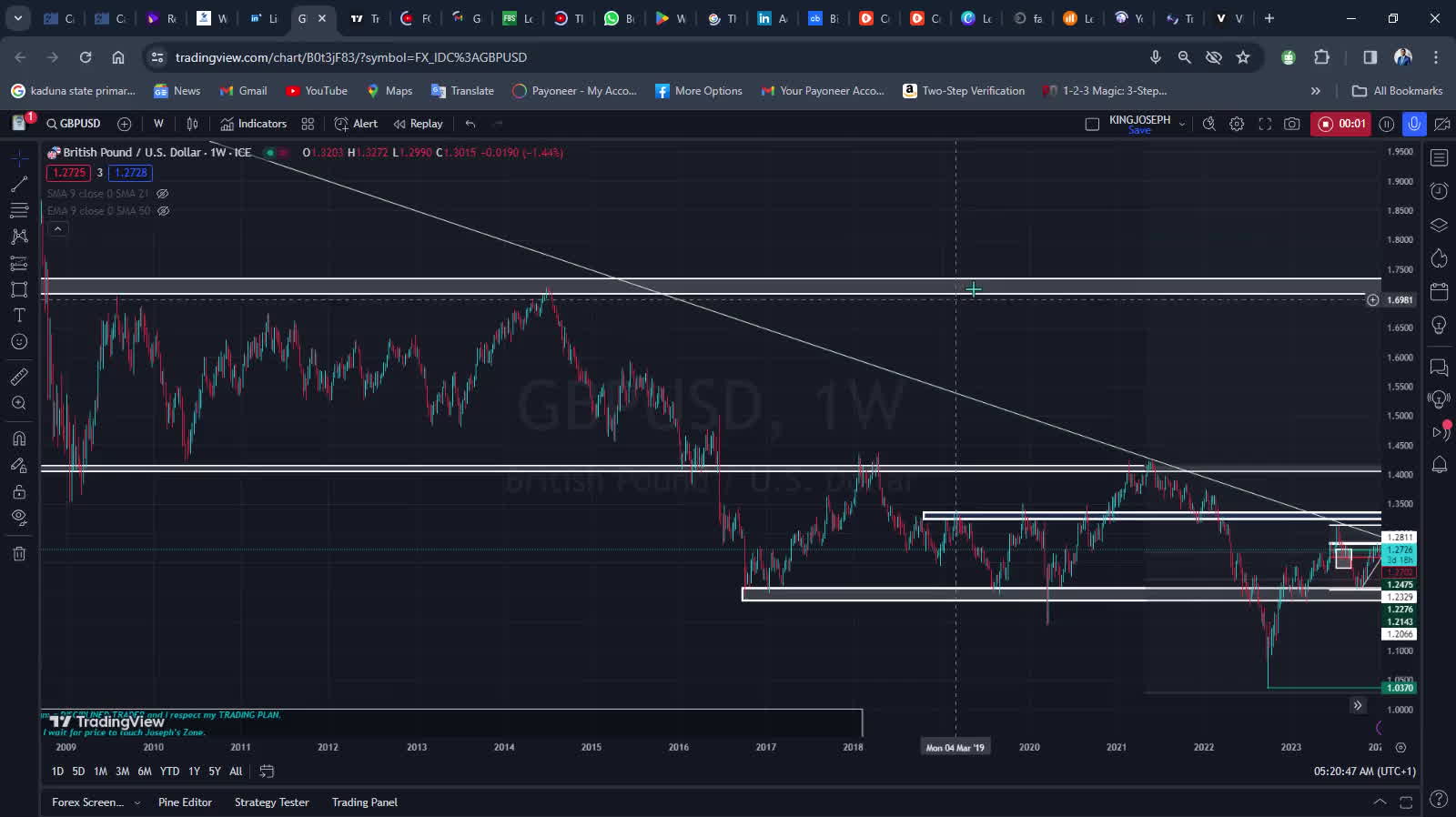This screenshot has width=1456, height=817.
Task: Select the trend line drawing tool
Action: pos(19,185)
